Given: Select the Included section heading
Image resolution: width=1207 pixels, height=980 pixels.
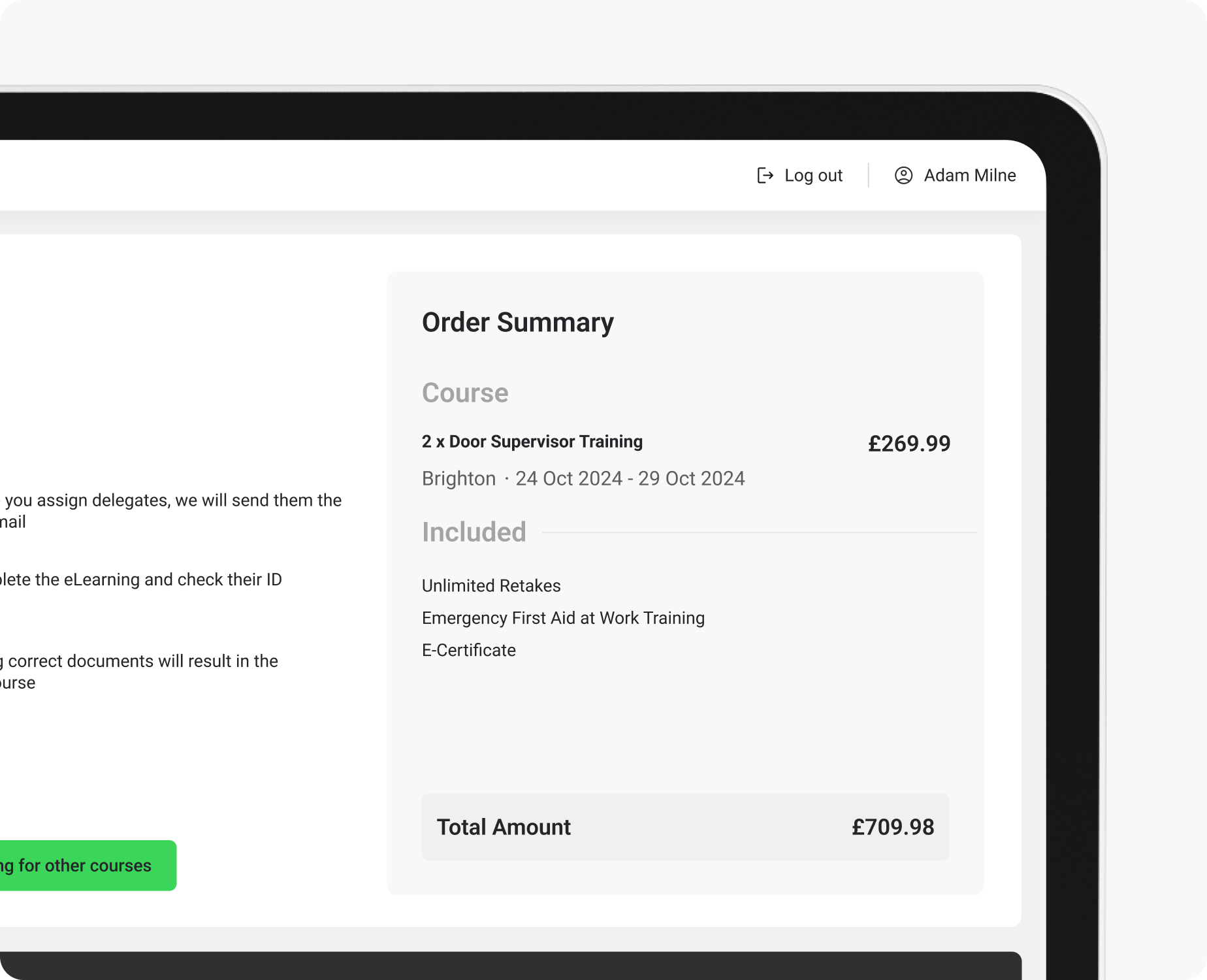Looking at the screenshot, I should [474, 532].
